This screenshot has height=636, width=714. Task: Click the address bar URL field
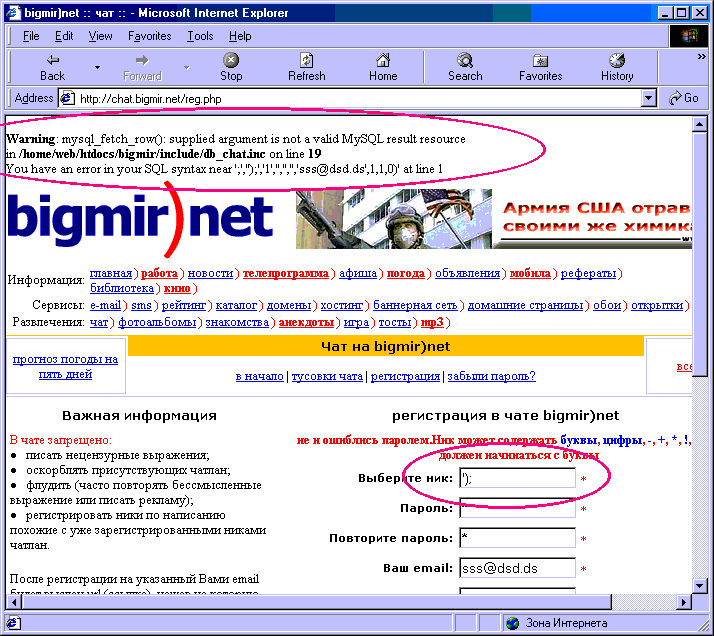click(357, 98)
